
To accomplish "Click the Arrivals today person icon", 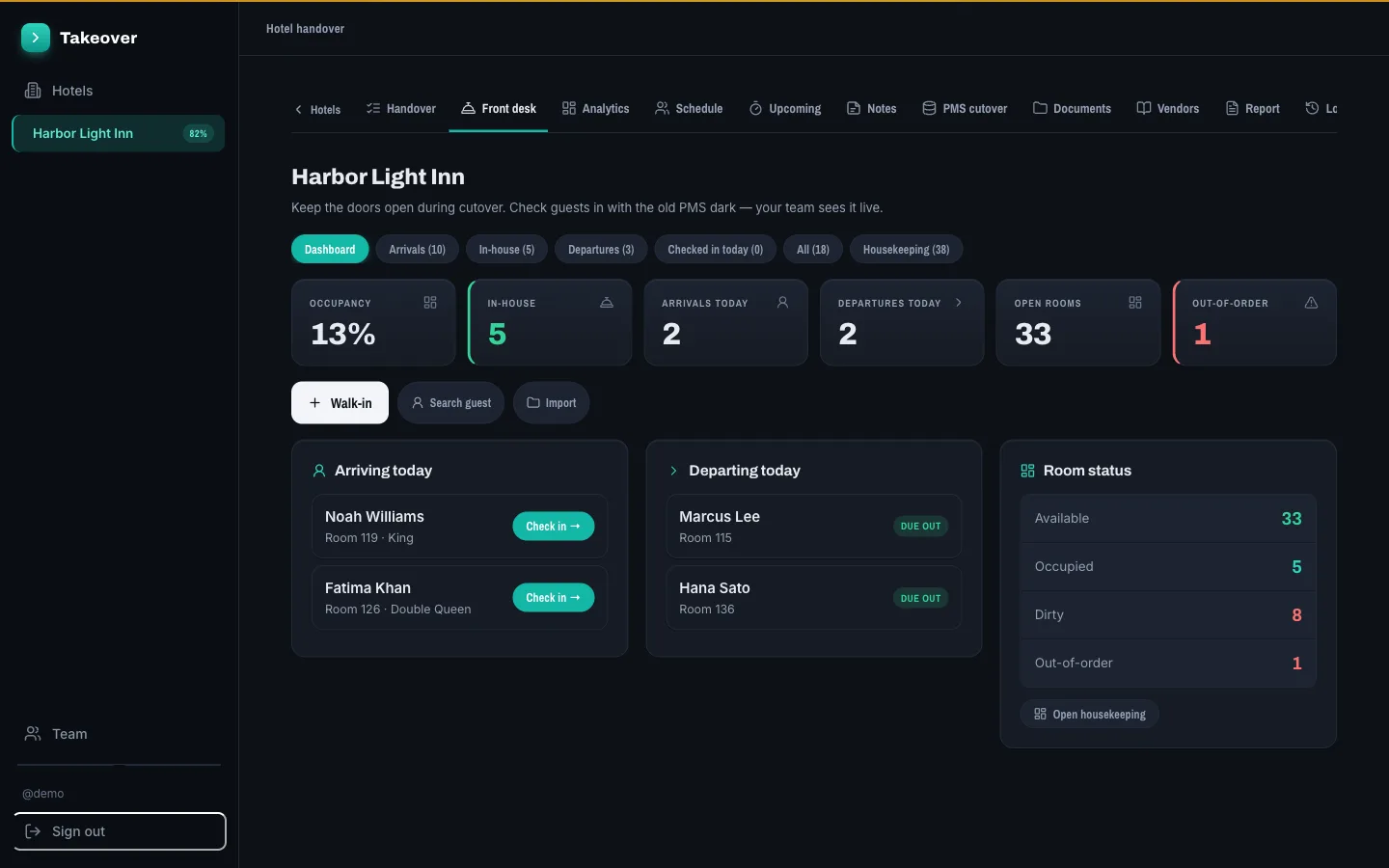I will 782,303.
